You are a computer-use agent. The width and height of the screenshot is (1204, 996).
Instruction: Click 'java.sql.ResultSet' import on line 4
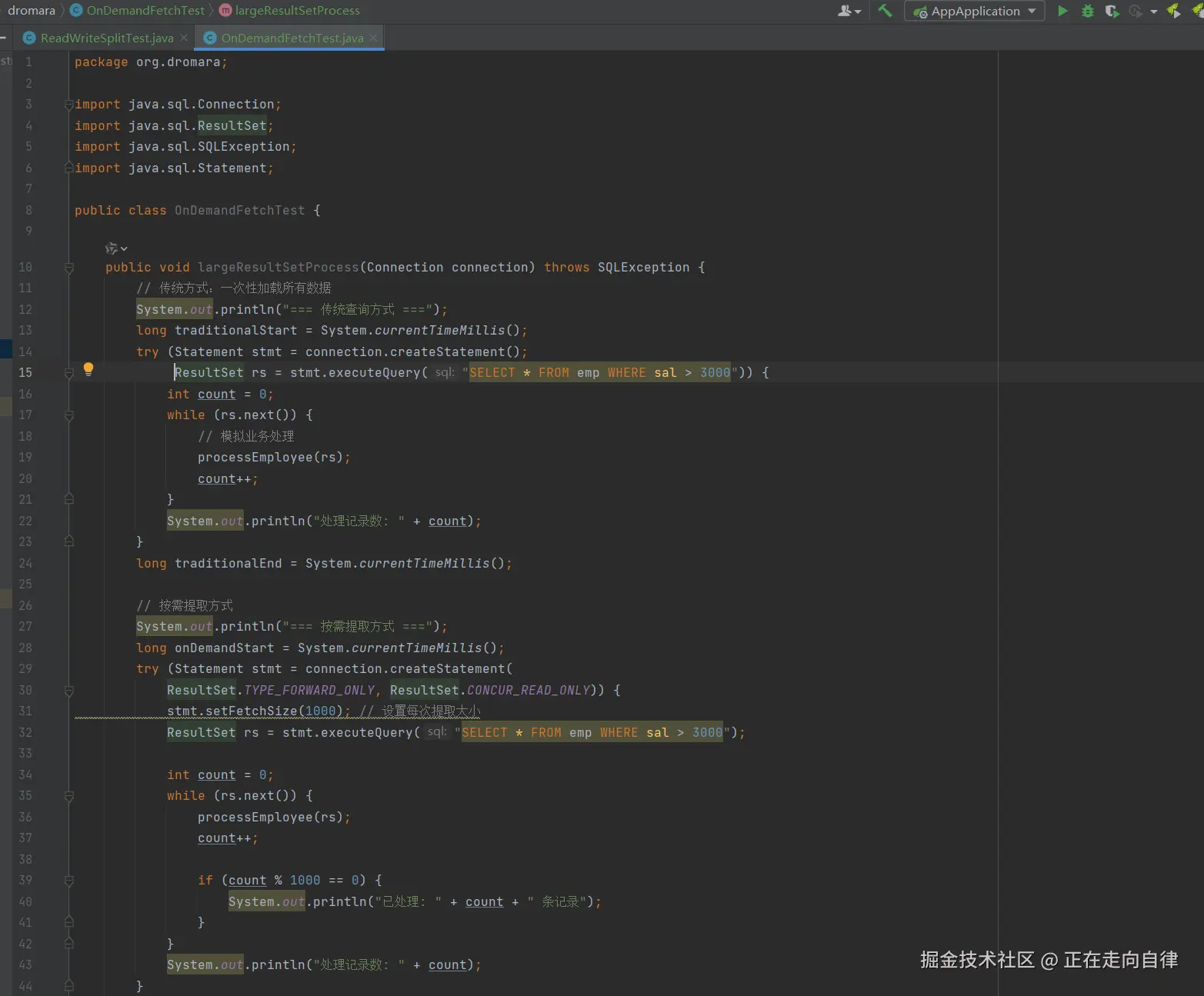click(197, 126)
